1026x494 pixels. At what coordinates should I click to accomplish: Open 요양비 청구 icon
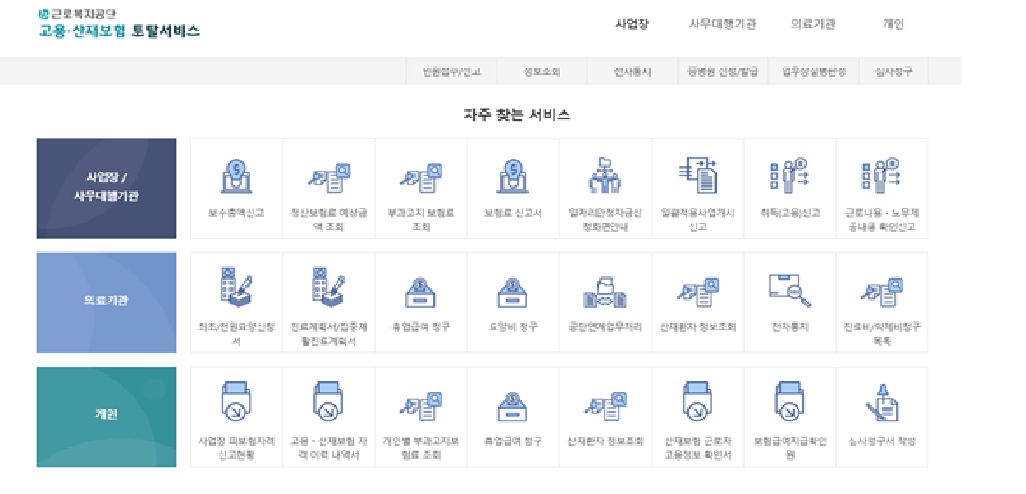point(513,292)
